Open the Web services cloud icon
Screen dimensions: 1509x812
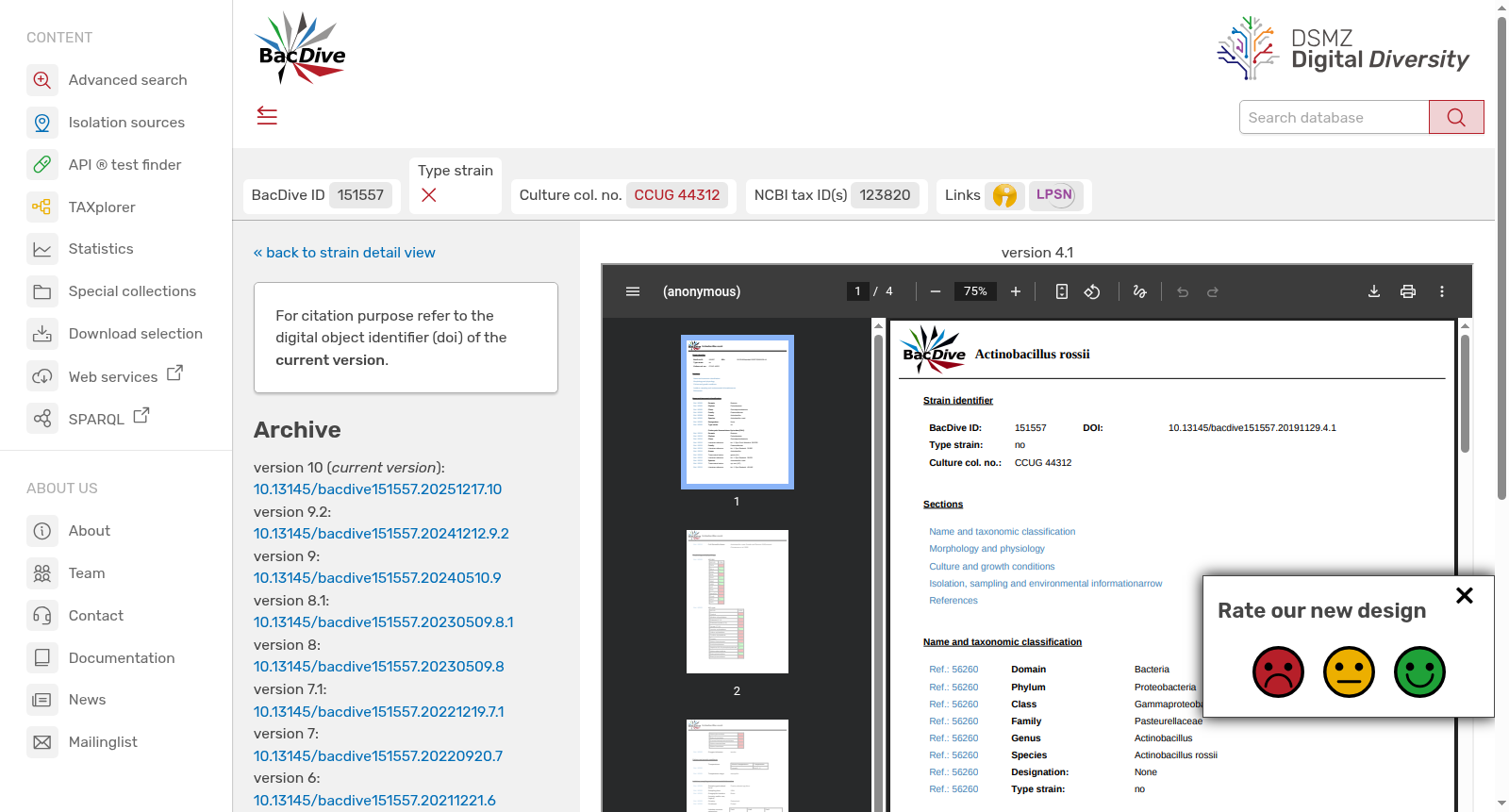pyautogui.click(x=42, y=376)
